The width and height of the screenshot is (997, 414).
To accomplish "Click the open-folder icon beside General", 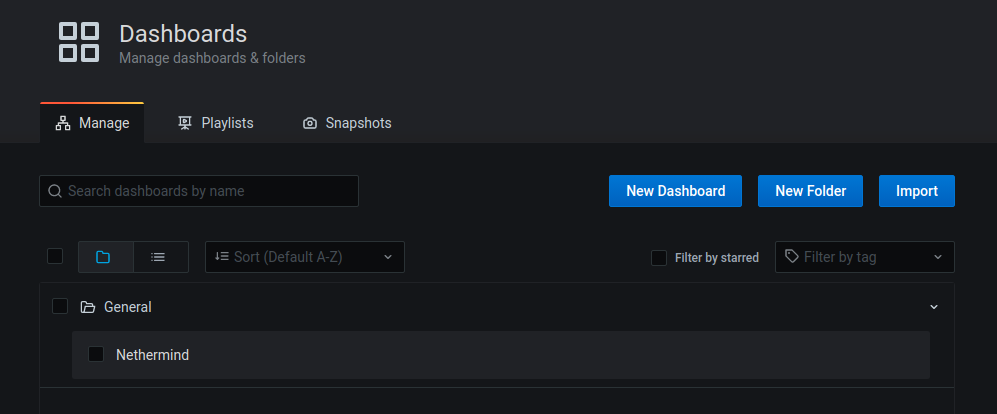I will (87, 307).
